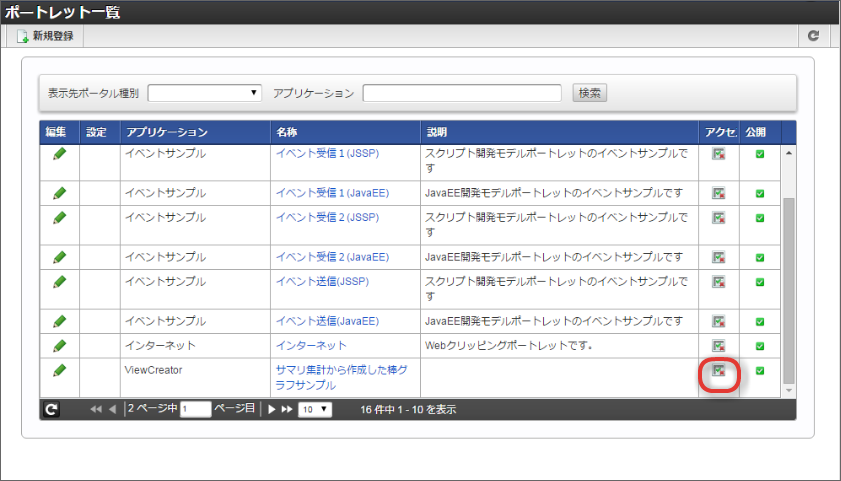Sort by the 設定 column header
This screenshot has height=481, width=841.
(x=100, y=132)
